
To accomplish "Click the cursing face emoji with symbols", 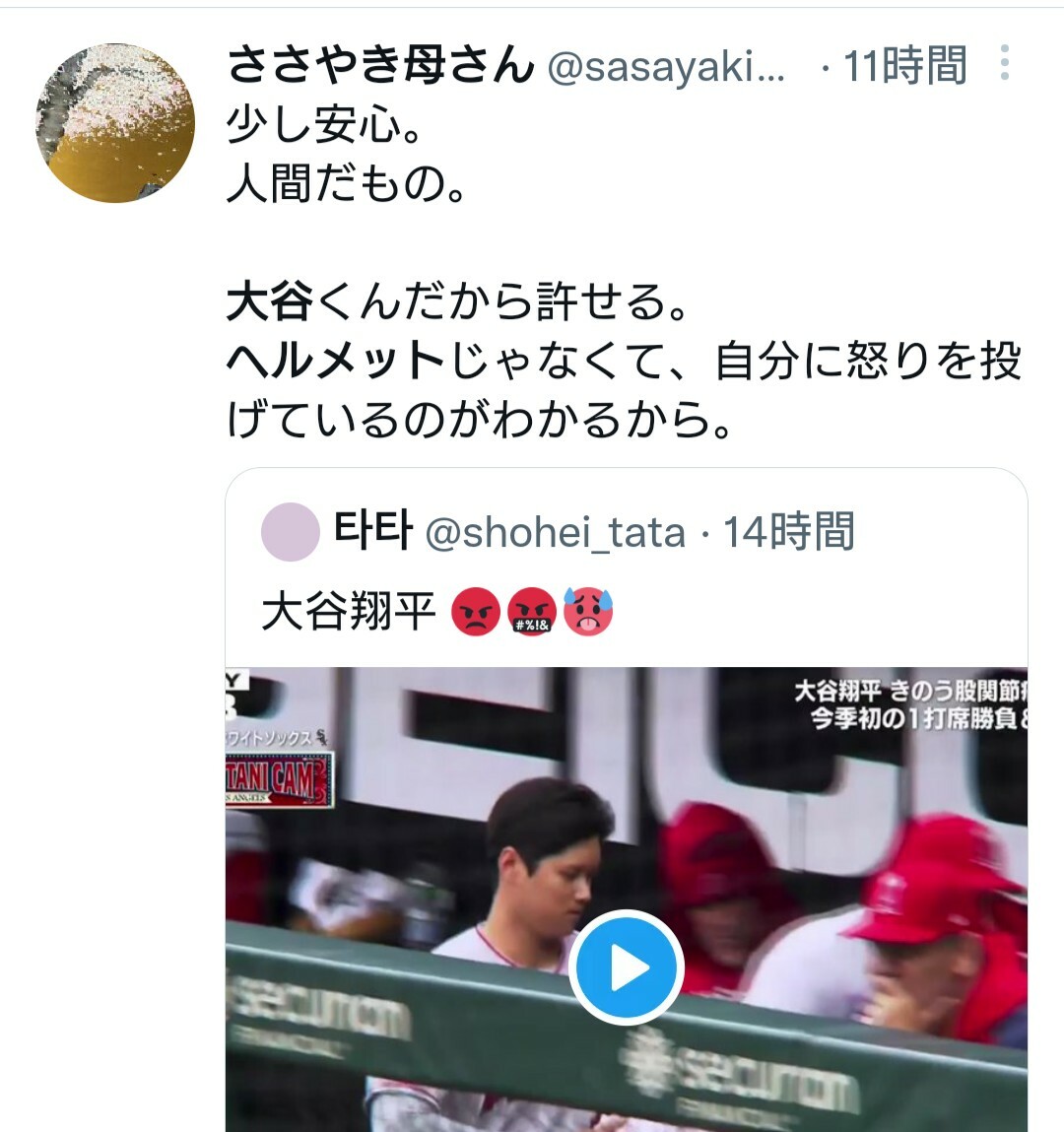I will pos(532,612).
